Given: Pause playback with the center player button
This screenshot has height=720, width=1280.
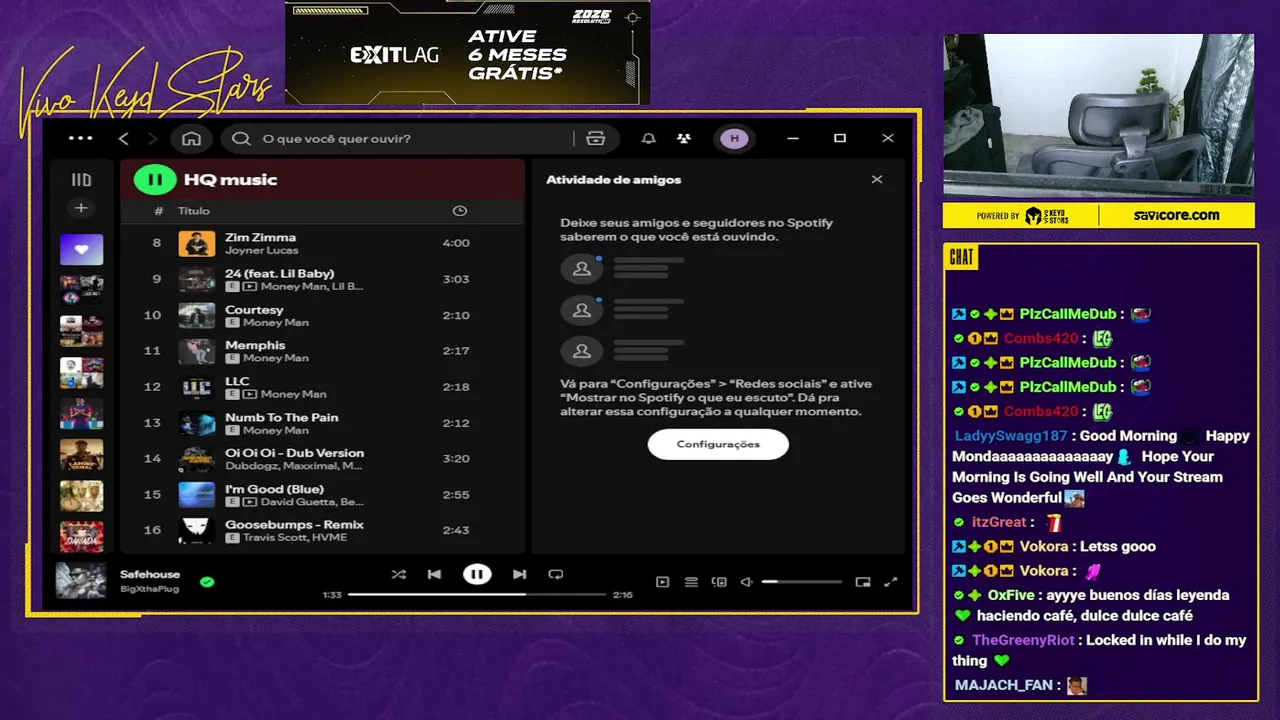Looking at the screenshot, I should pos(477,574).
